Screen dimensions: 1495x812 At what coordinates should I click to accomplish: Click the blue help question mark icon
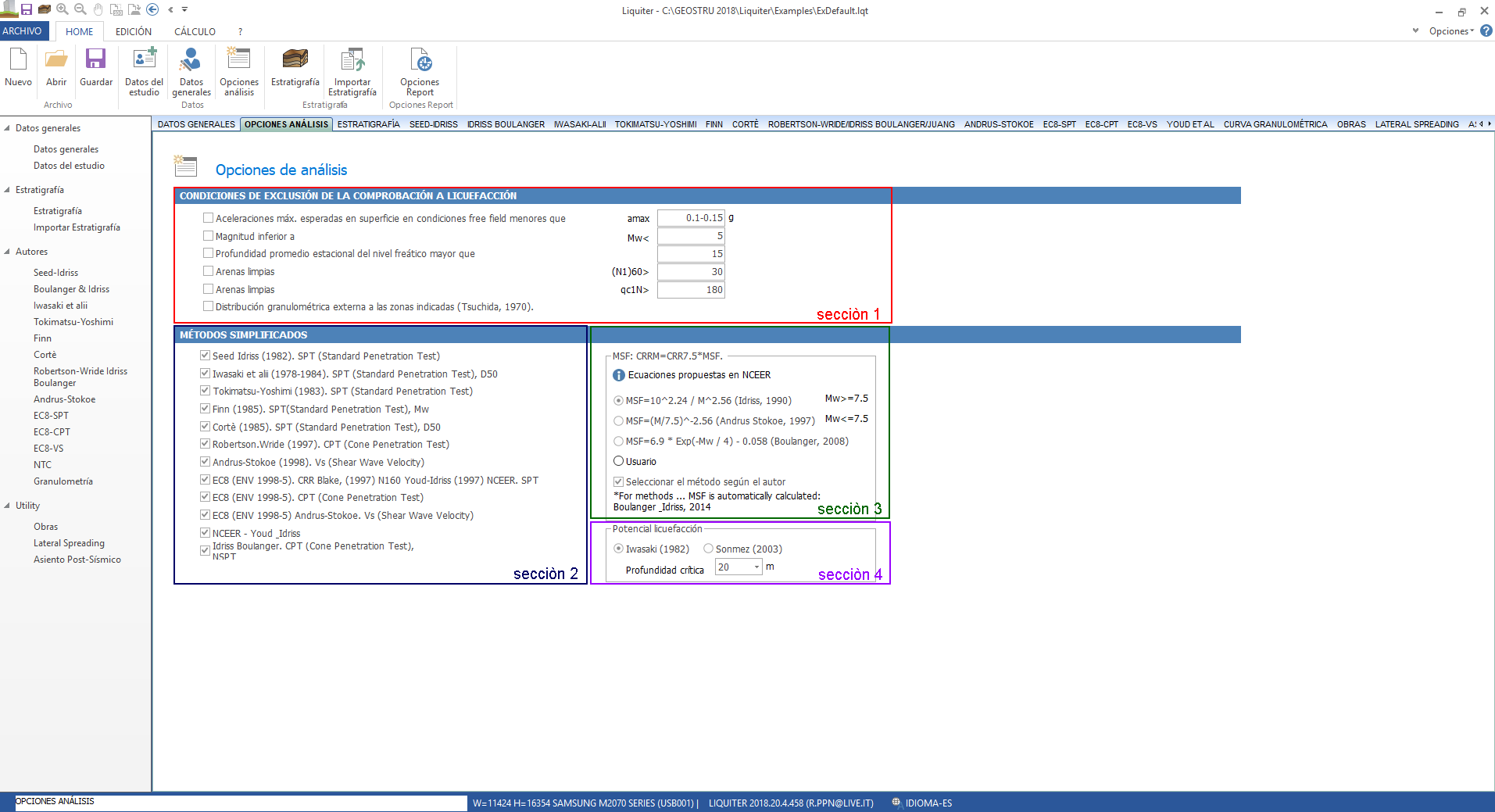tap(1486, 31)
